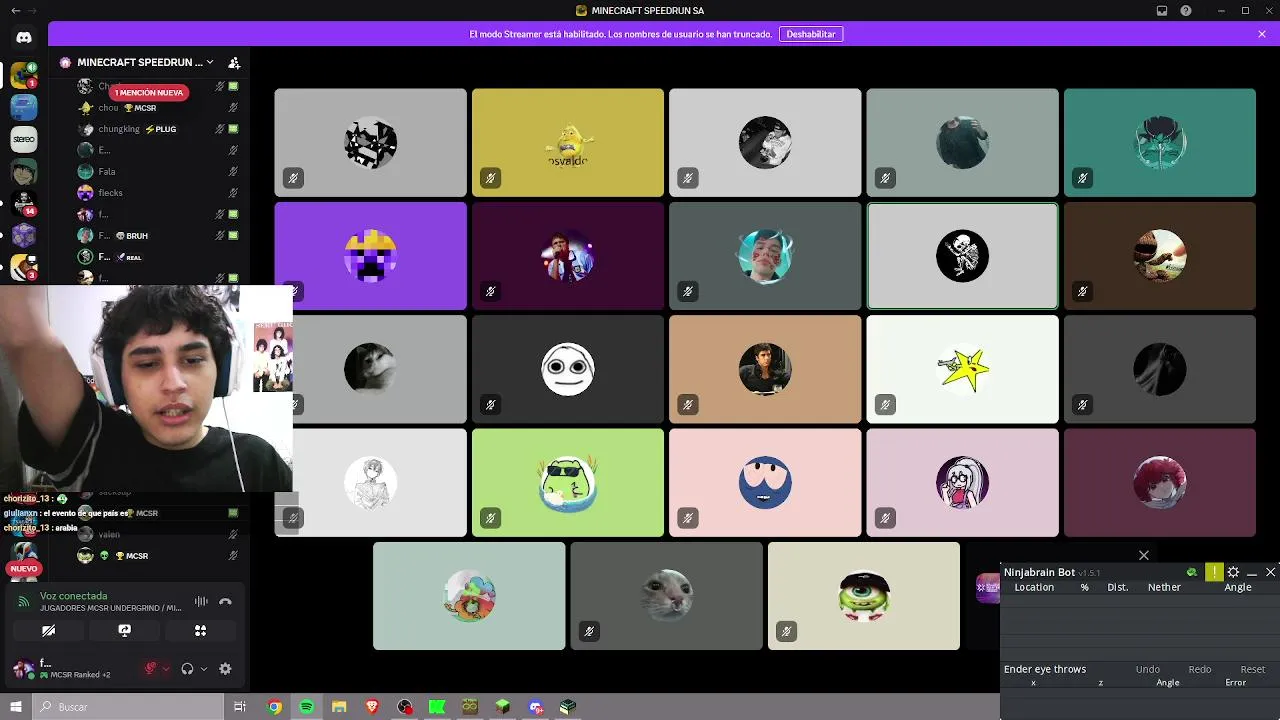Open the 'stereo' server in sidebar

pyautogui.click(x=24, y=139)
